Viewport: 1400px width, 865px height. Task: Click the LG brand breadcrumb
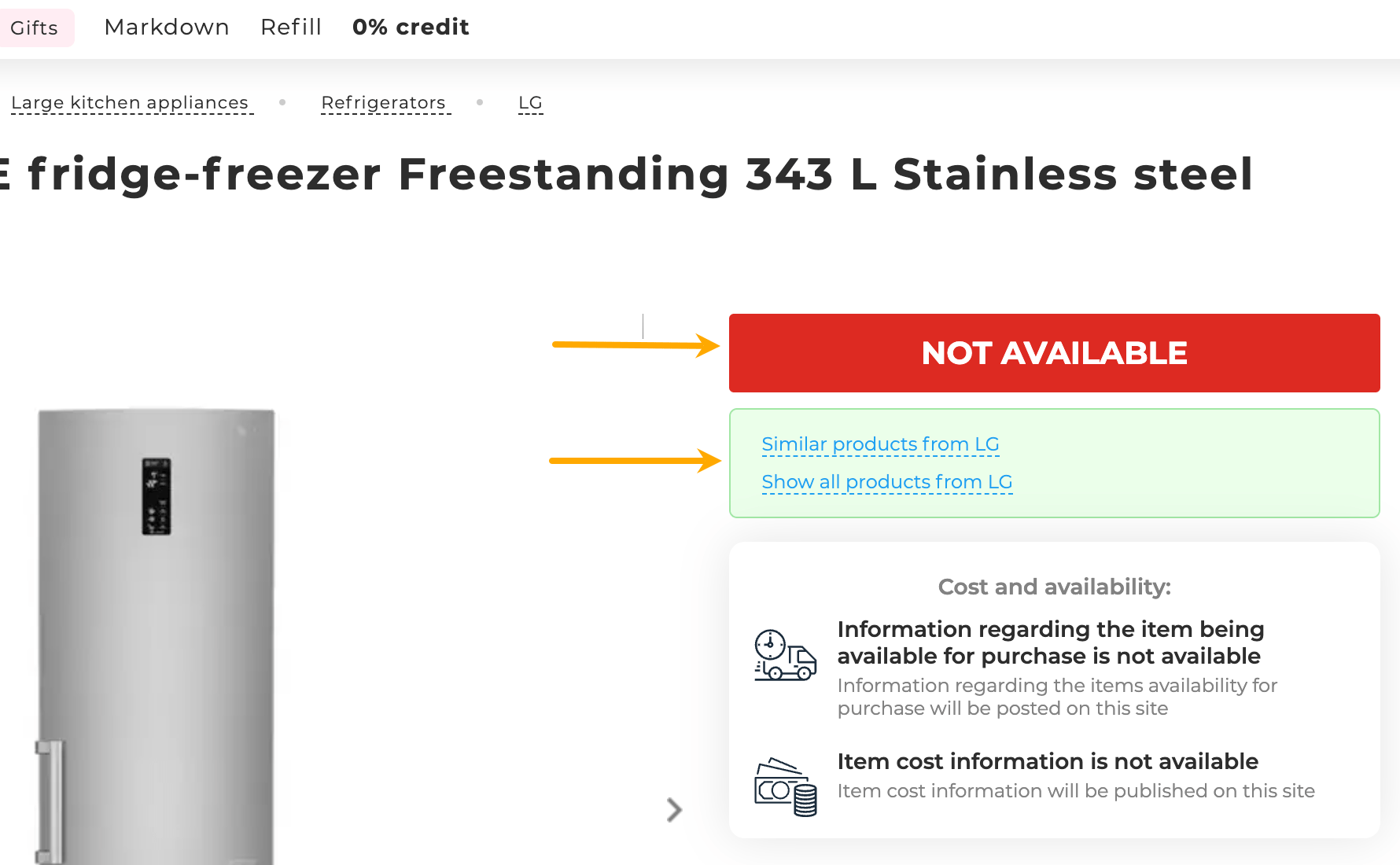coord(530,103)
